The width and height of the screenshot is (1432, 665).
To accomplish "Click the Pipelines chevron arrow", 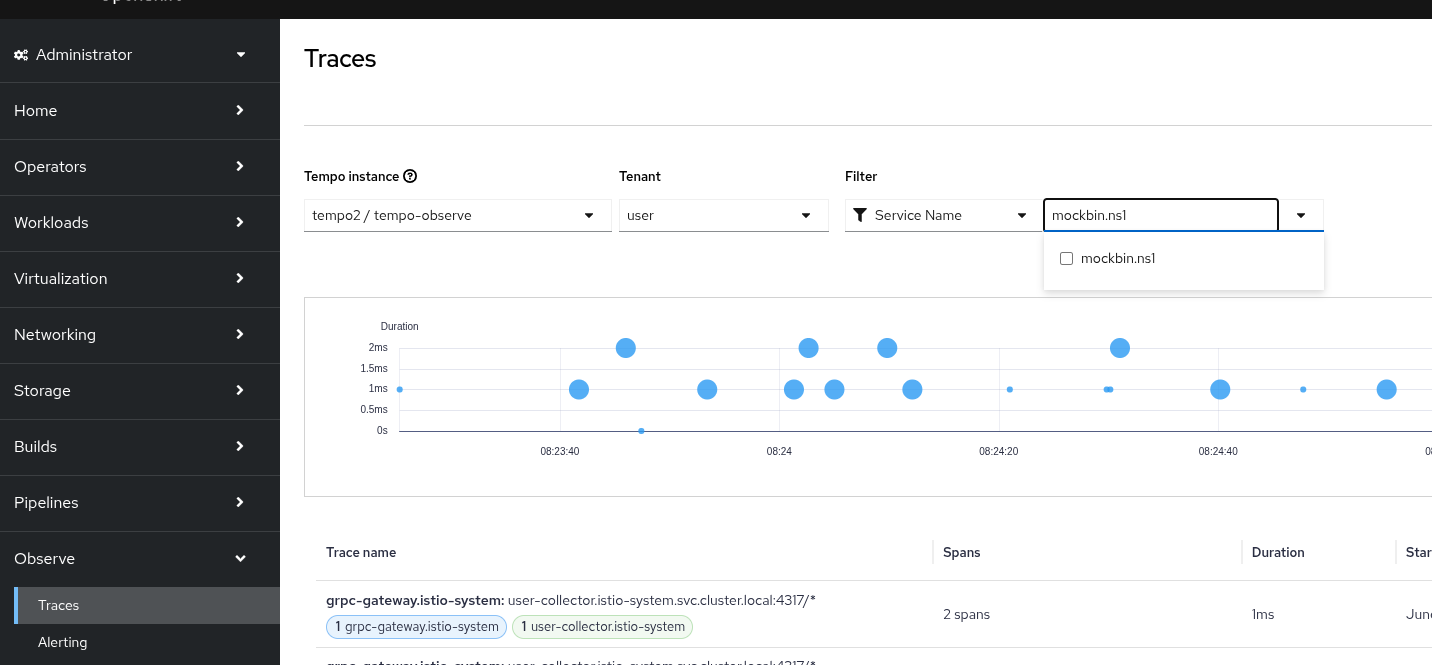I will [x=240, y=502].
